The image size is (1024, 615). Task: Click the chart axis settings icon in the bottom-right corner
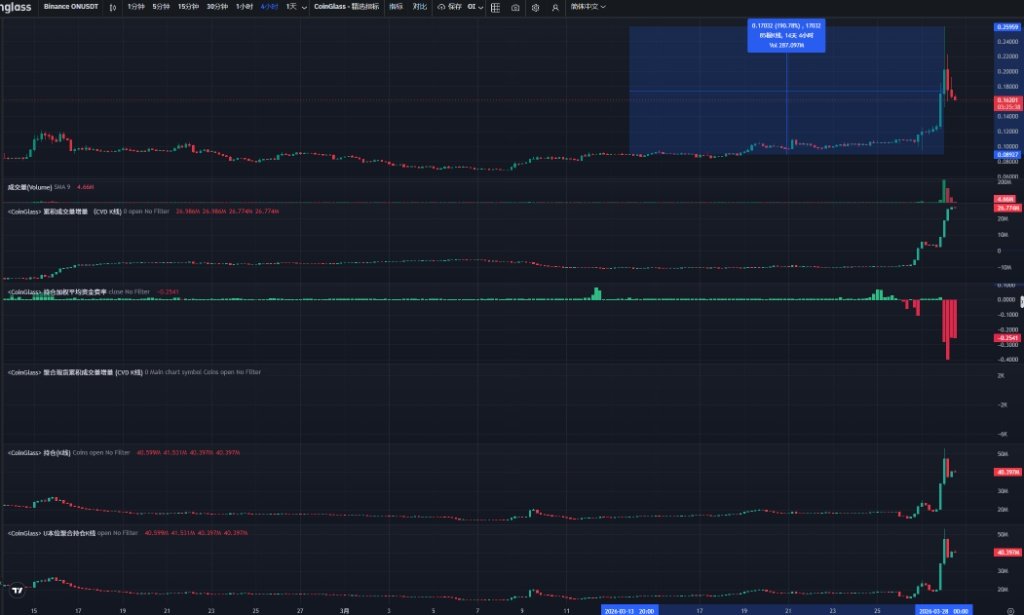tap(1010, 610)
